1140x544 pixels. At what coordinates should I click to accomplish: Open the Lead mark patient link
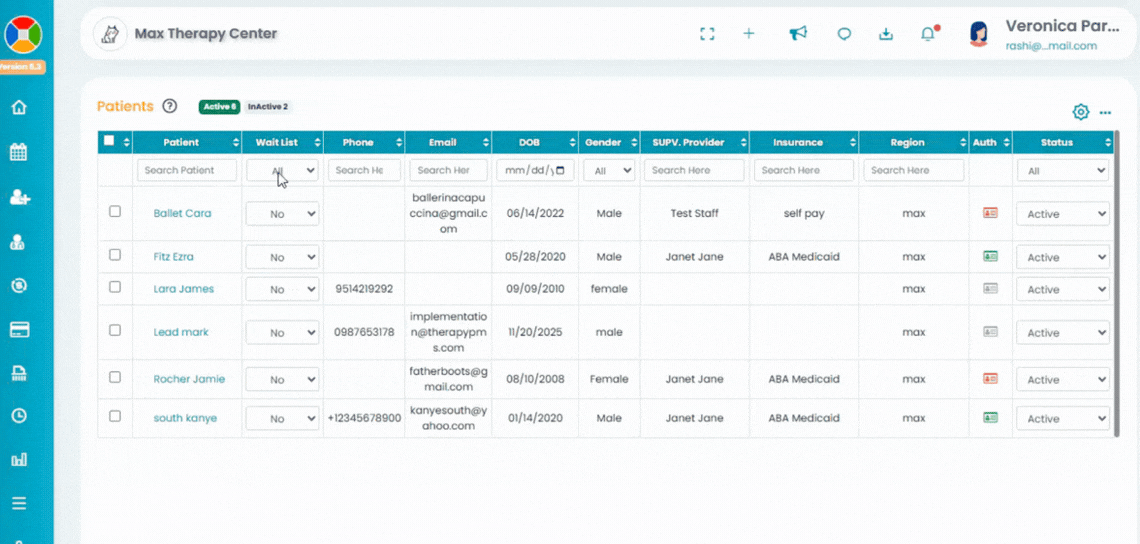181,332
